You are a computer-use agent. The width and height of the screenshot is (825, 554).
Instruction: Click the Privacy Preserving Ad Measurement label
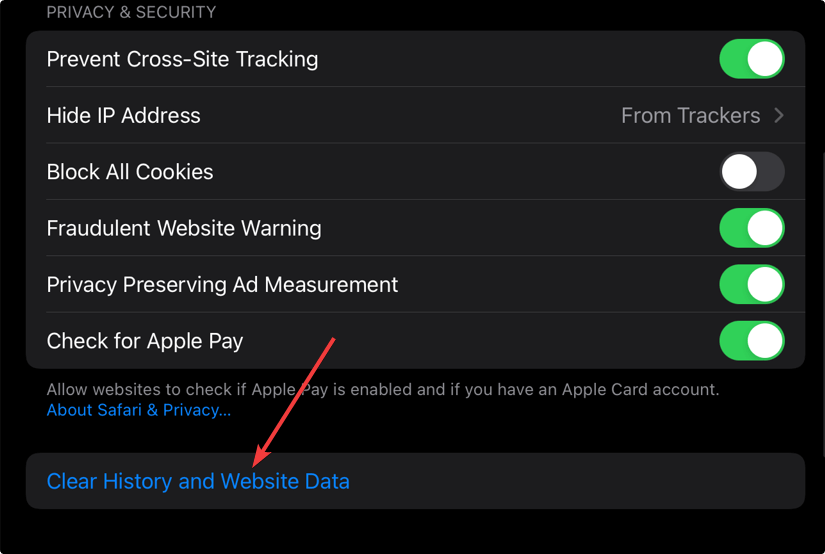pos(222,284)
